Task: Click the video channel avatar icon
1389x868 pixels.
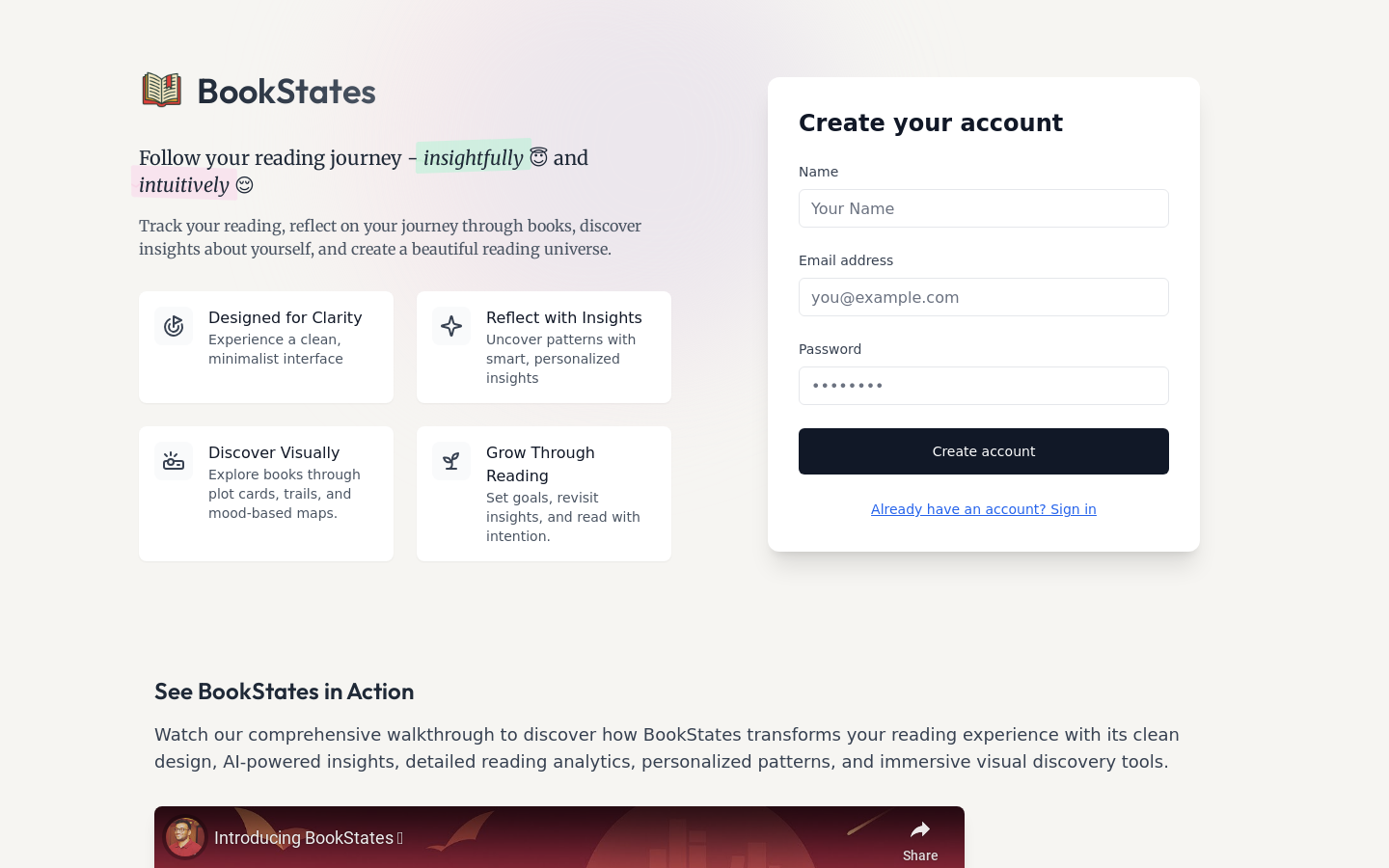Action: point(185,837)
